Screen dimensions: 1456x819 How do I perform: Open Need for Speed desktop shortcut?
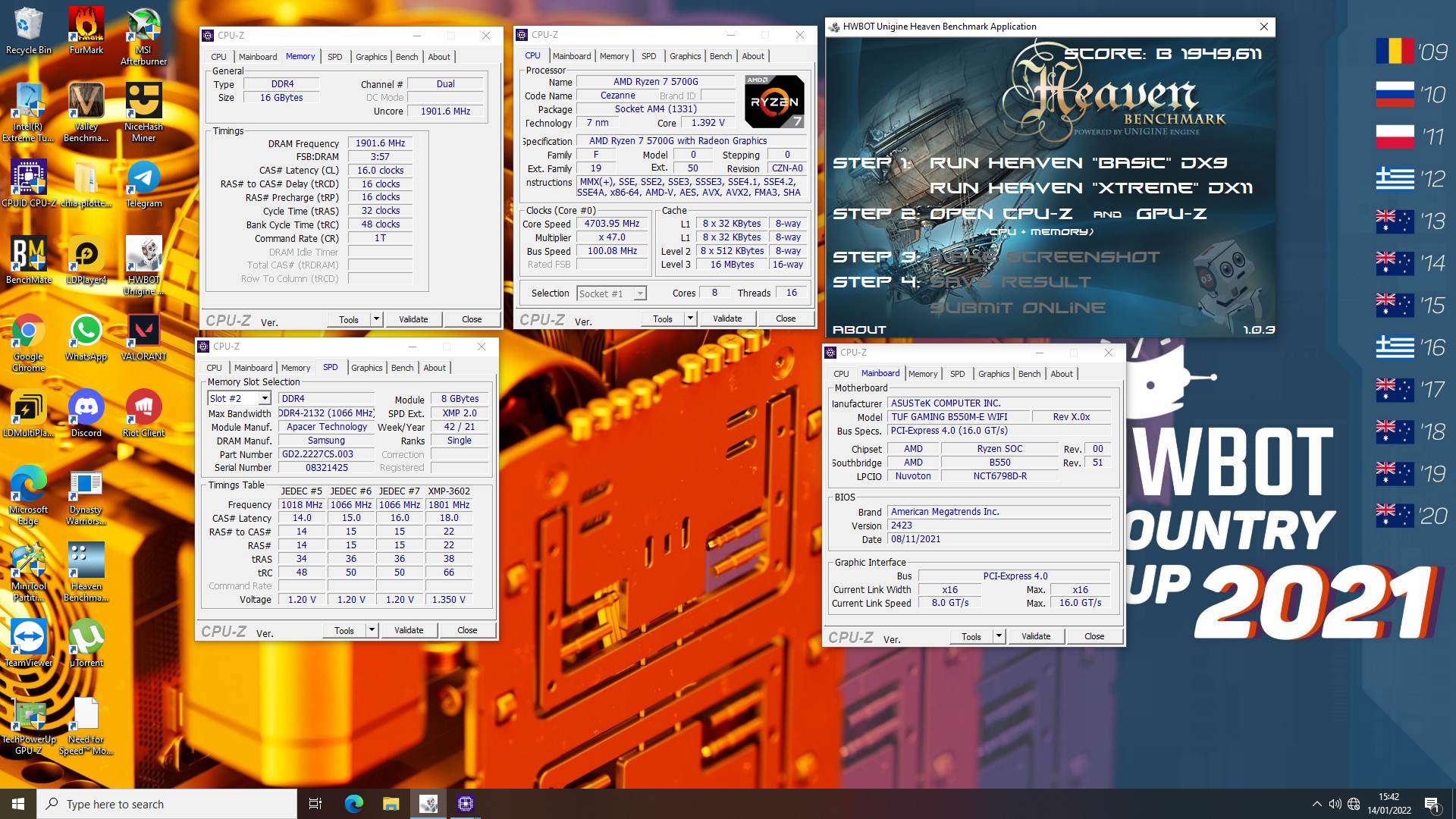[x=86, y=726]
